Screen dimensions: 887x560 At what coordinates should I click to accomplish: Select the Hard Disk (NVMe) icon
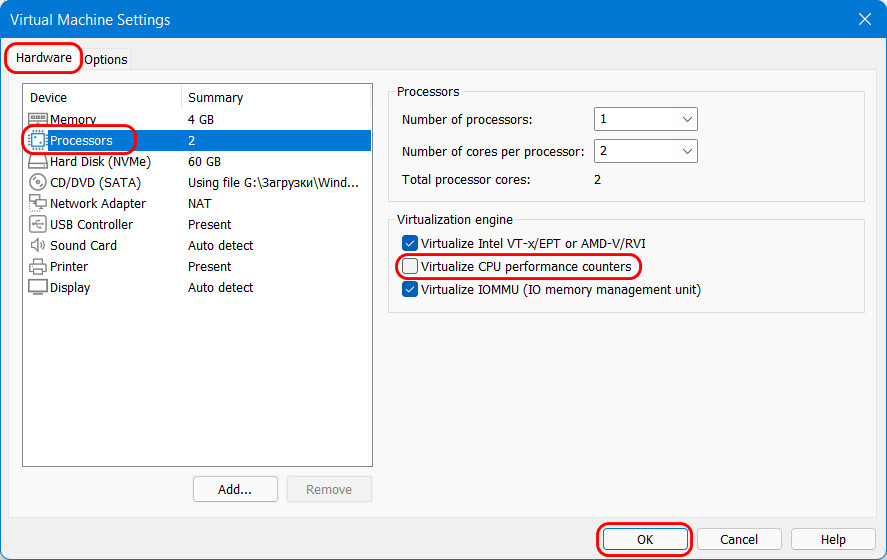point(37,162)
